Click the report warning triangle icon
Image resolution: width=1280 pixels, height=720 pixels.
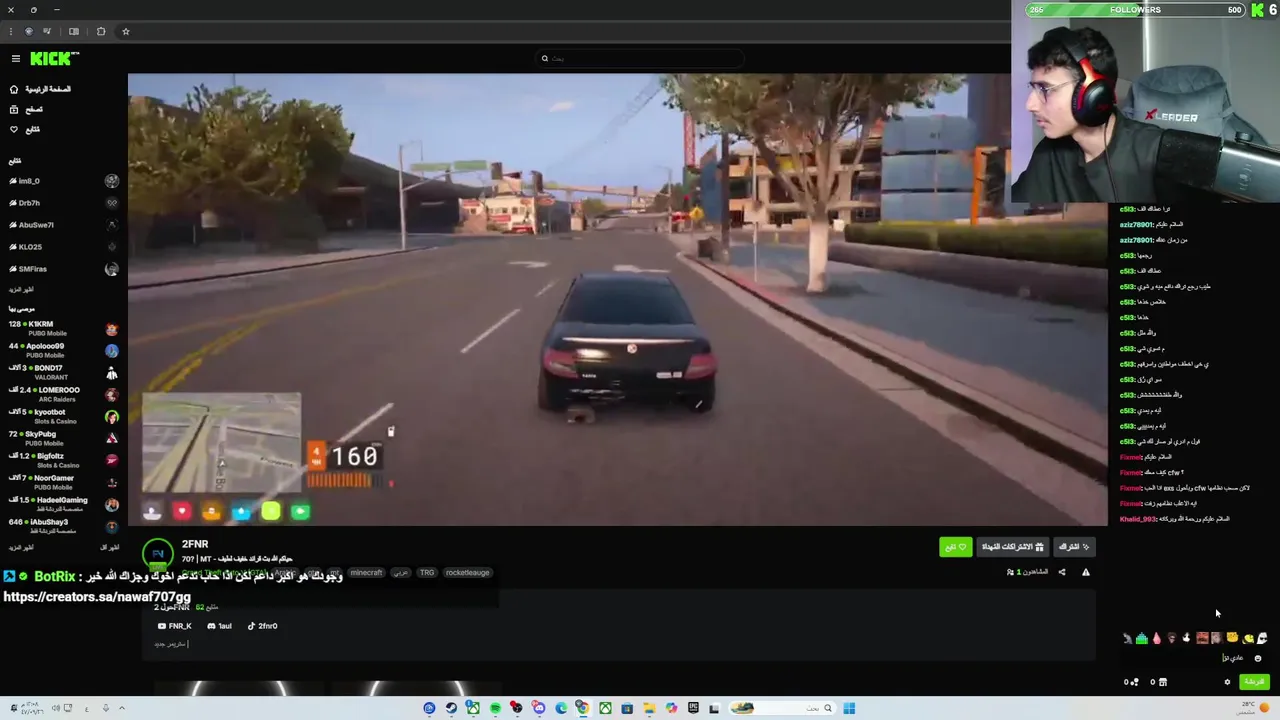(1086, 572)
